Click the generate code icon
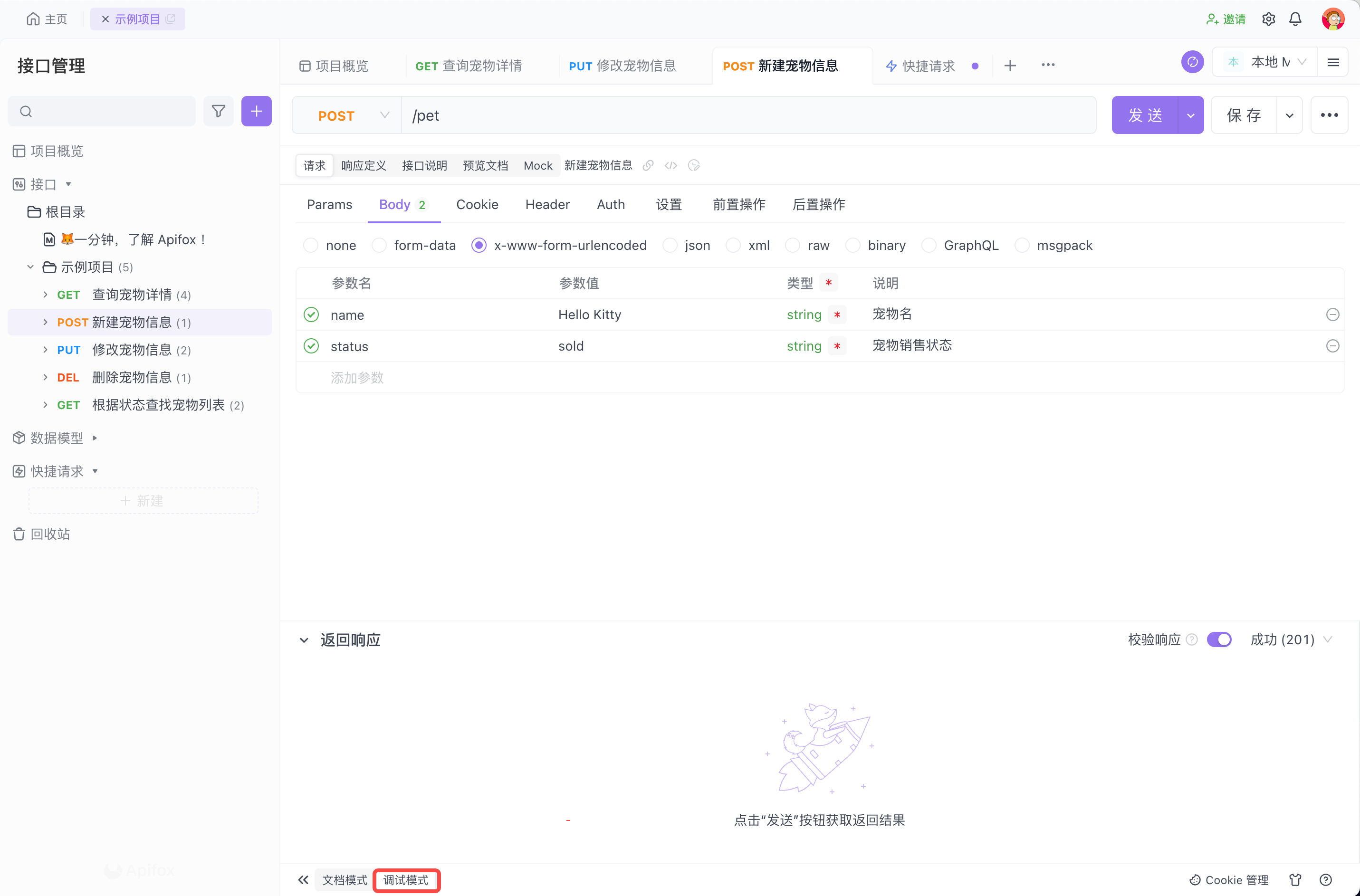 pos(671,166)
